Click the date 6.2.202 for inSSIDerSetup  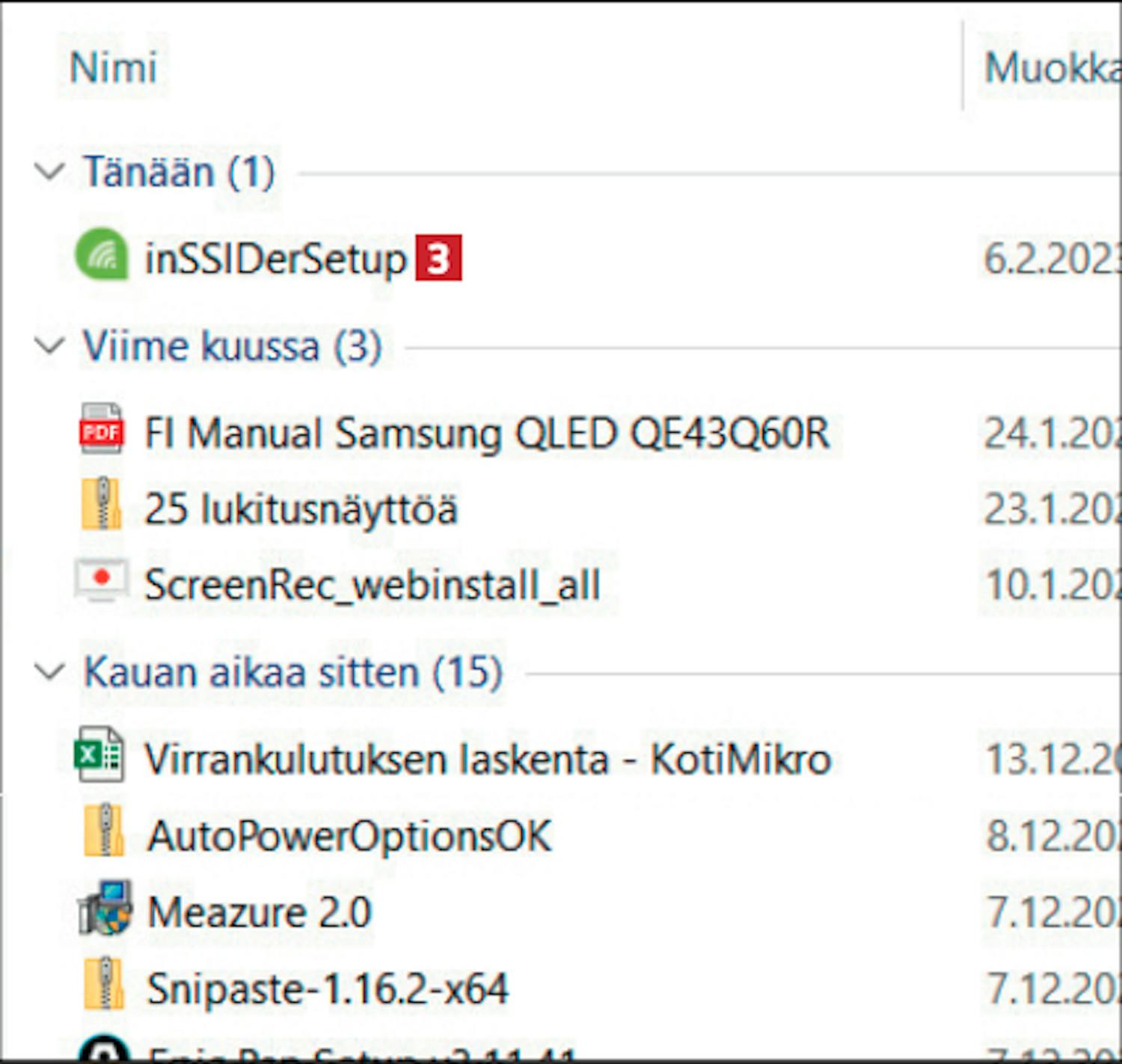pyautogui.click(x=1052, y=259)
